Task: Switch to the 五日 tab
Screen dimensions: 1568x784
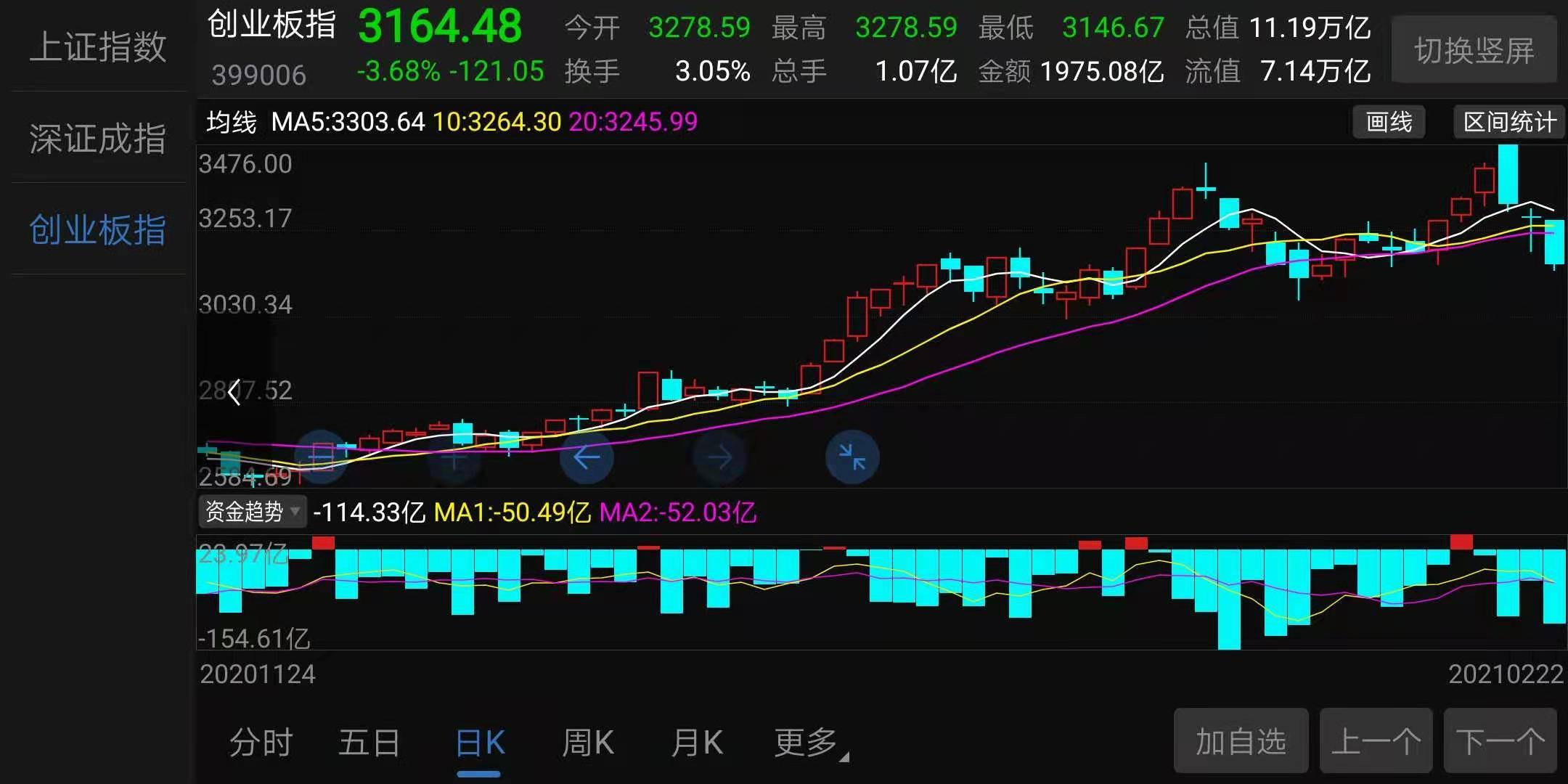Action: coord(369,743)
